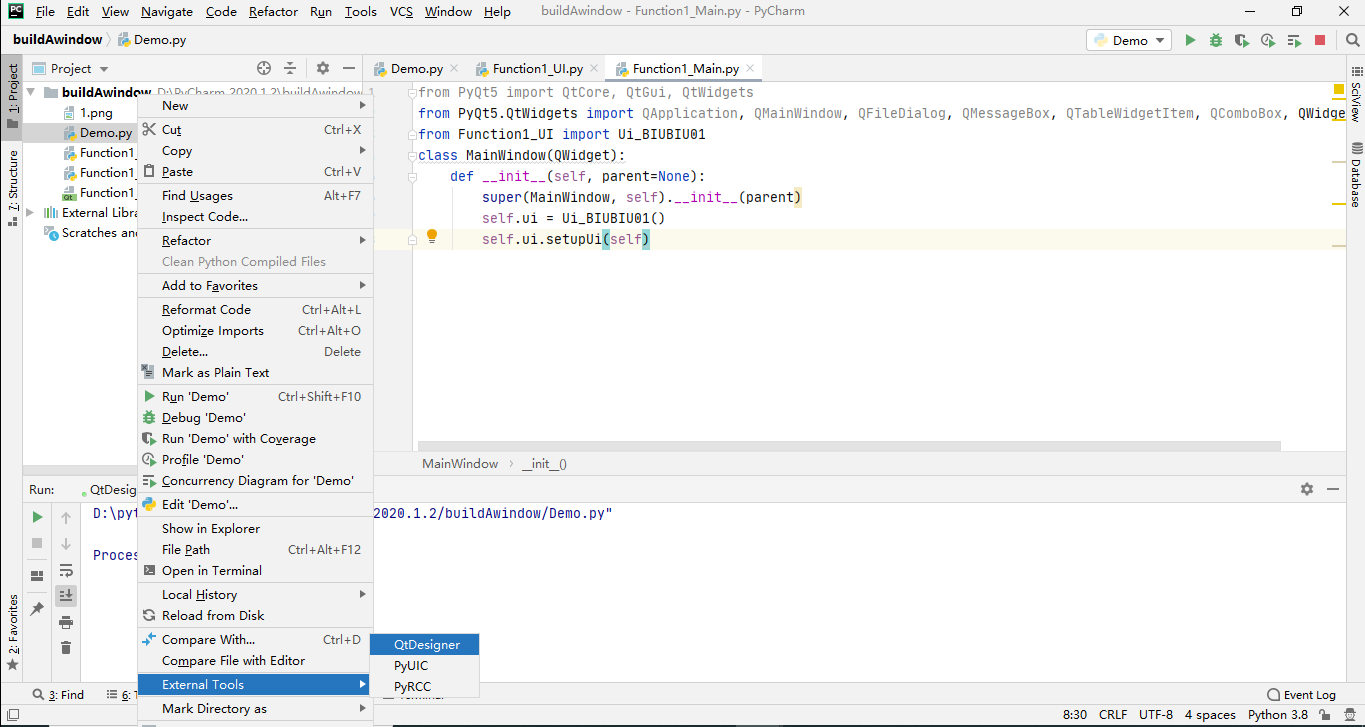1365x727 pixels.
Task: Expand the New submenu
Action: 255,105
